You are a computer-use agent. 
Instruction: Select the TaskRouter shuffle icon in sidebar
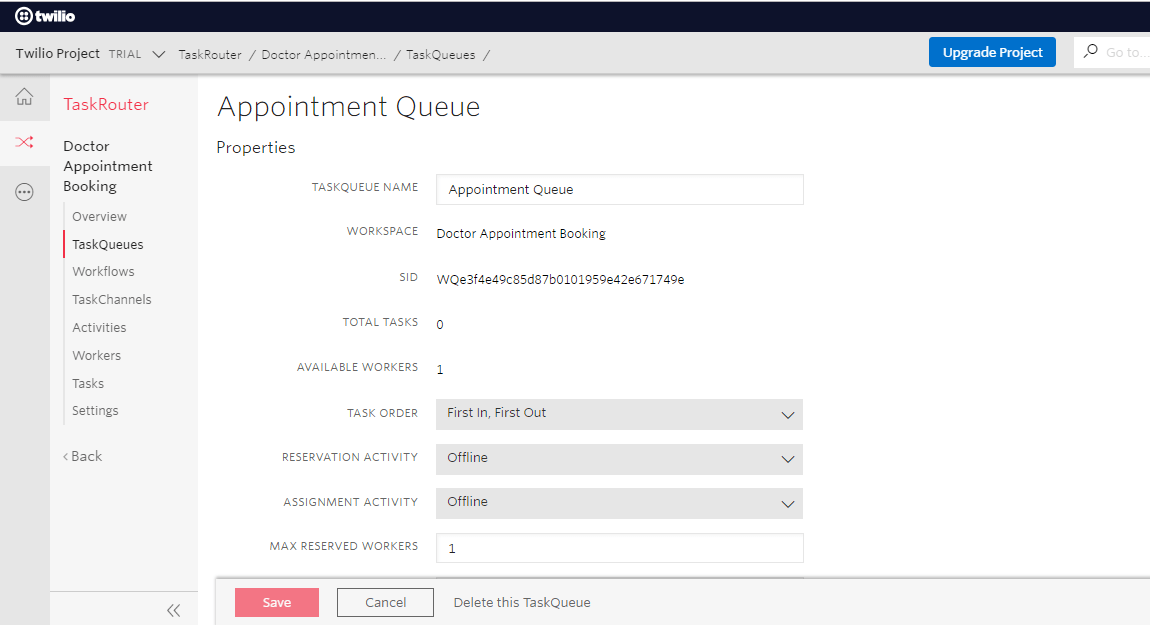click(23, 142)
